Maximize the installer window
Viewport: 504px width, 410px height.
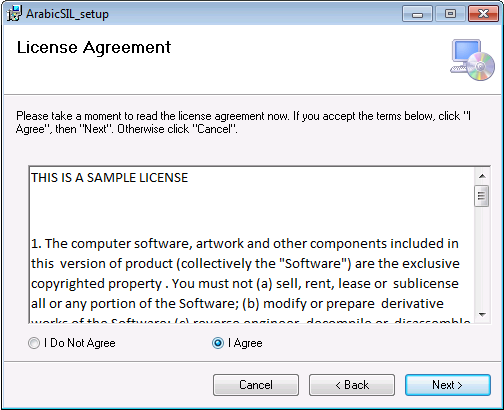(450, 14)
